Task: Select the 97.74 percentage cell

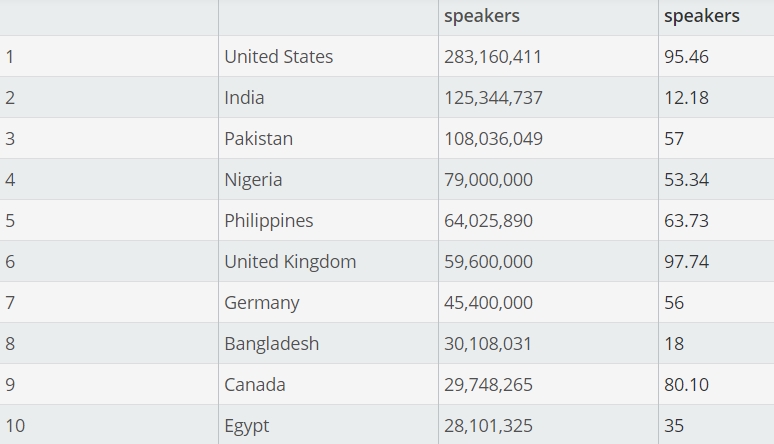Action: pos(686,262)
